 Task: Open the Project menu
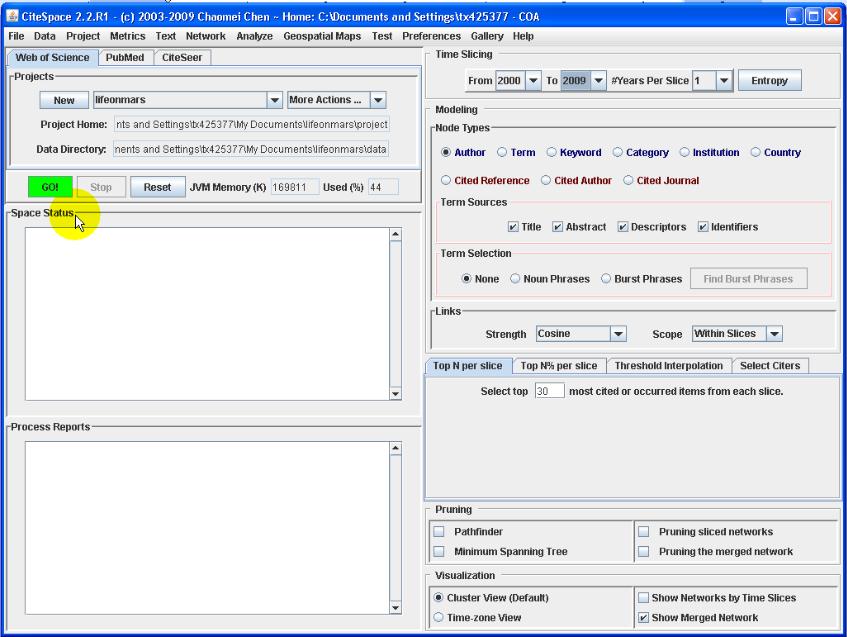point(83,36)
